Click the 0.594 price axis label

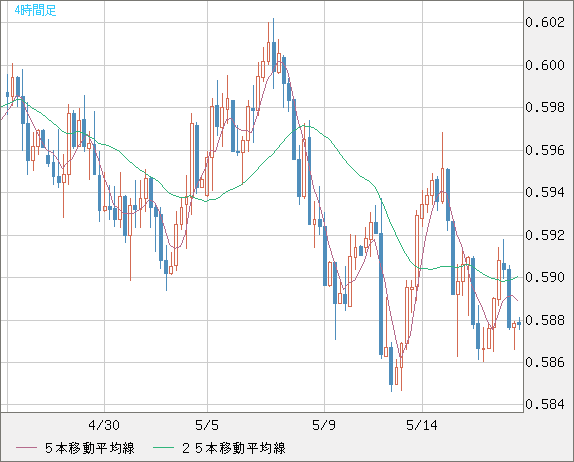545,192
